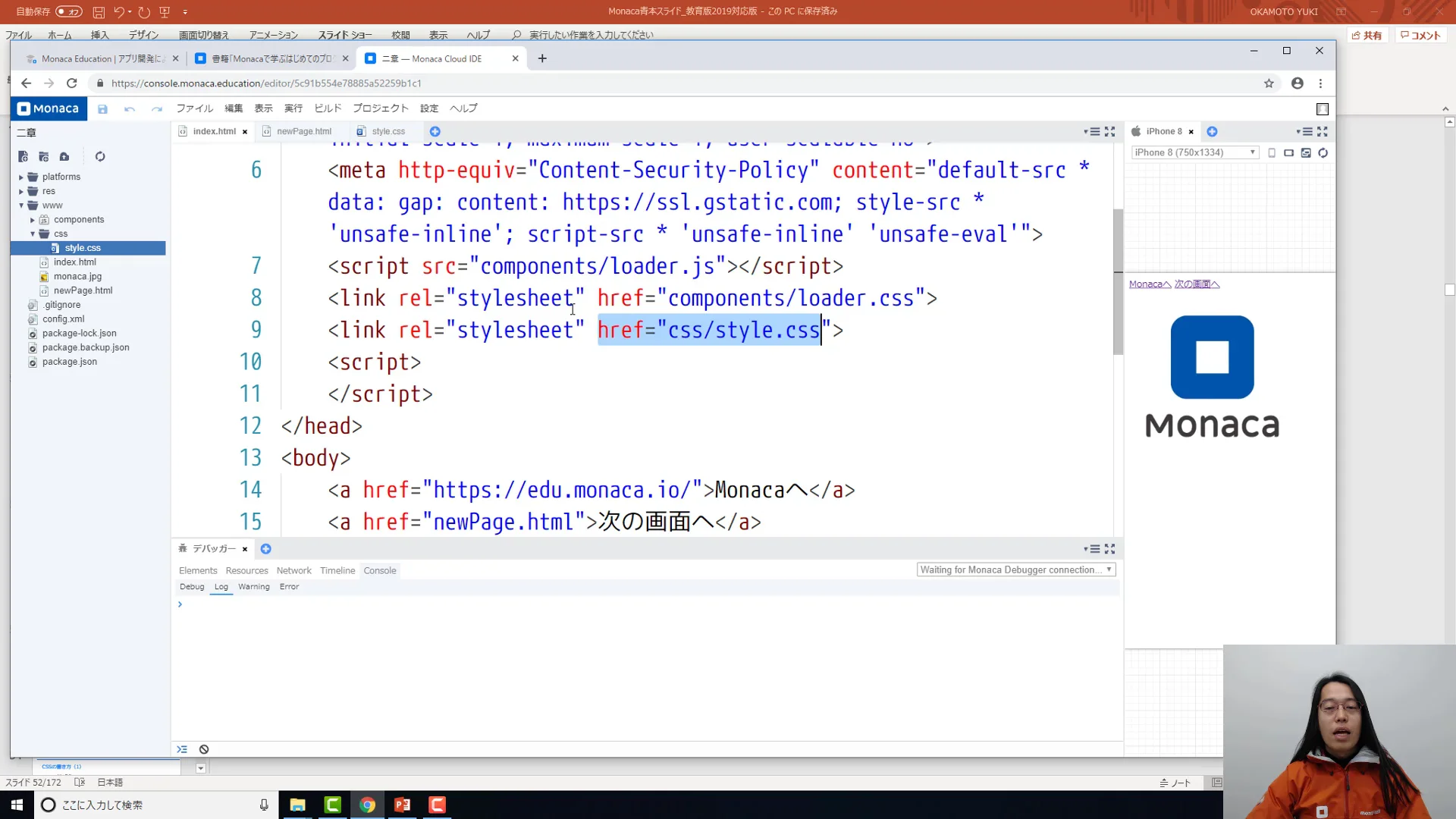This screenshot has width=1456, height=819.
Task: Expand the components folder
Action: [x=33, y=220]
